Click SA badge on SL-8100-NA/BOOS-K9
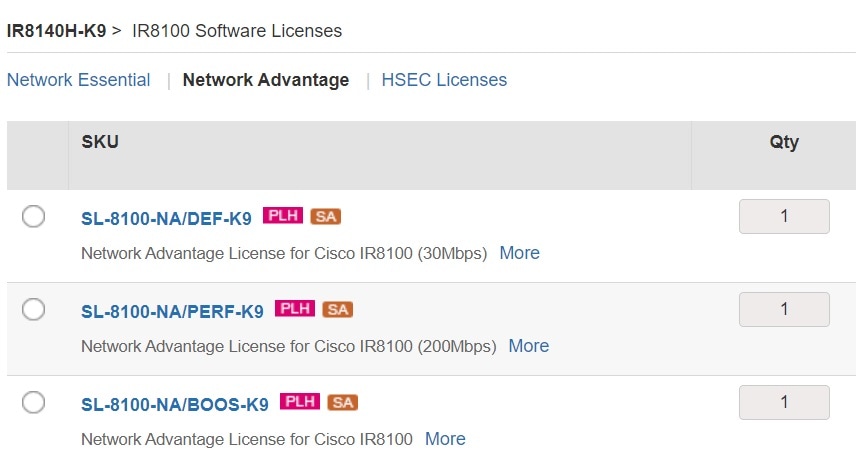The height and width of the screenshot is (465, 856). coord(343,403)
